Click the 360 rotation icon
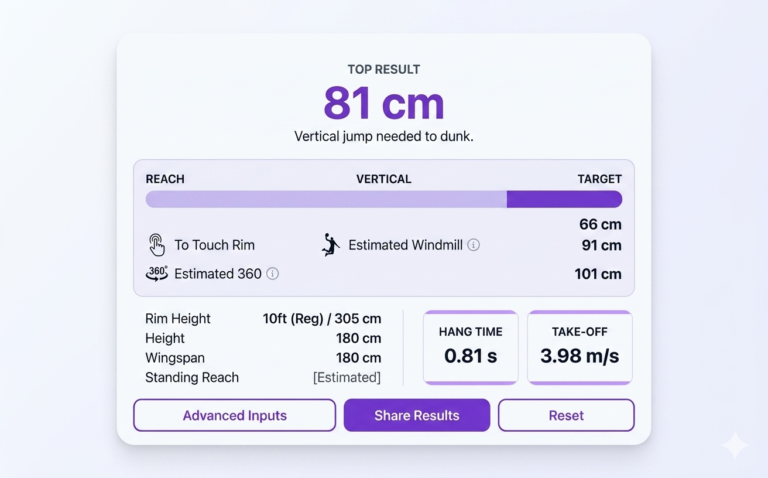The width and height of the screenshot is (768, 478). point(157,273)
